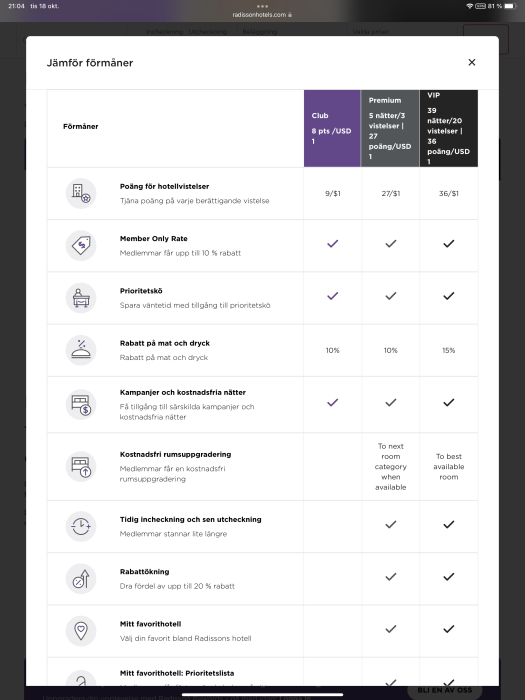525x700 pixels.
Task: Click the VIP 15% food discount value
Action: point(449,350)
